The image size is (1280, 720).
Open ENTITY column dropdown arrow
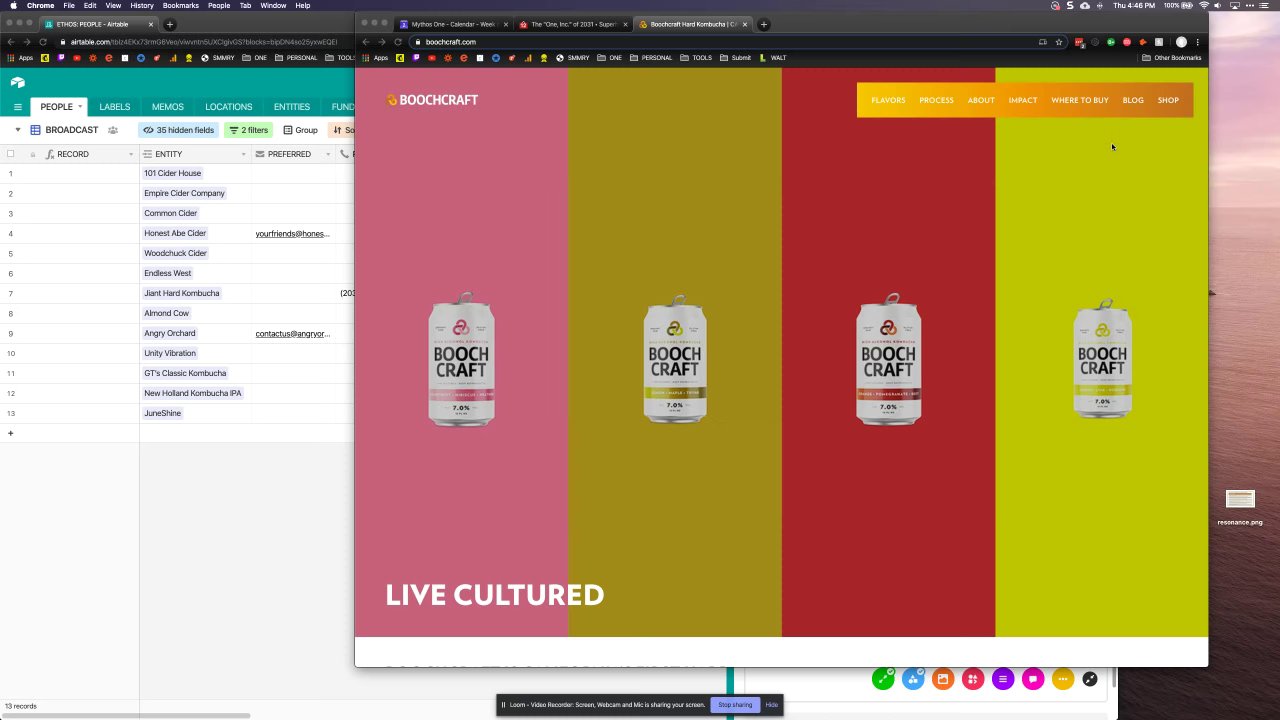click(x=243, y=155)
